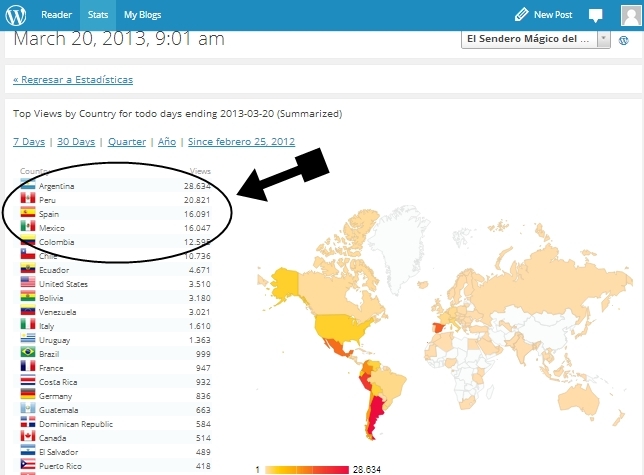644x475 pixels.
Task: Select the 7 Days range link
Action: [x=28, y=142]
